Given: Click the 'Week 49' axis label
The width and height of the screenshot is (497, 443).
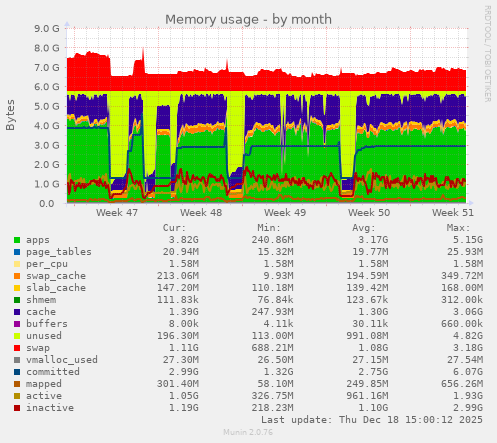Looking at the screenshot, I should [x=285, y=213].
